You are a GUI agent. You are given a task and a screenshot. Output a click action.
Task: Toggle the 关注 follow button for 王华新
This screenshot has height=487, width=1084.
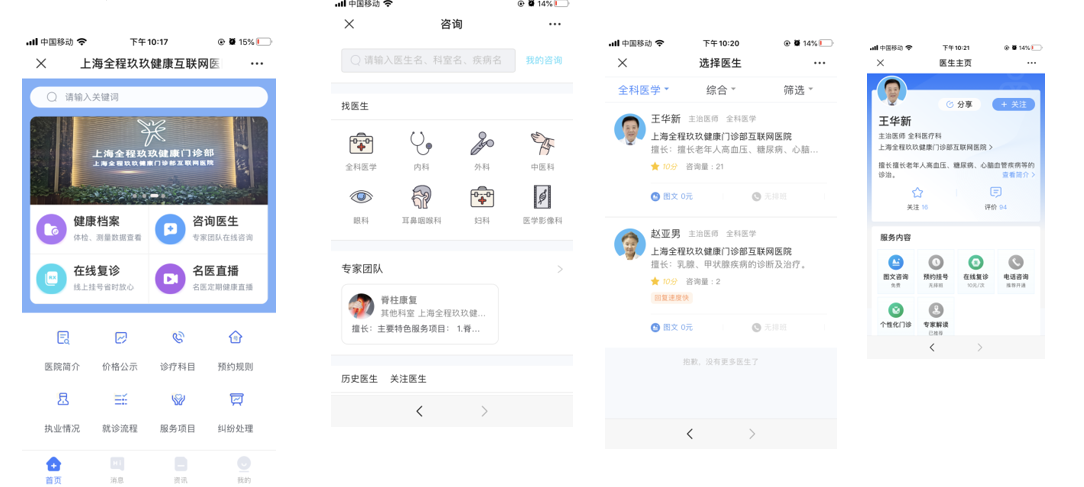pos(1013,104)
